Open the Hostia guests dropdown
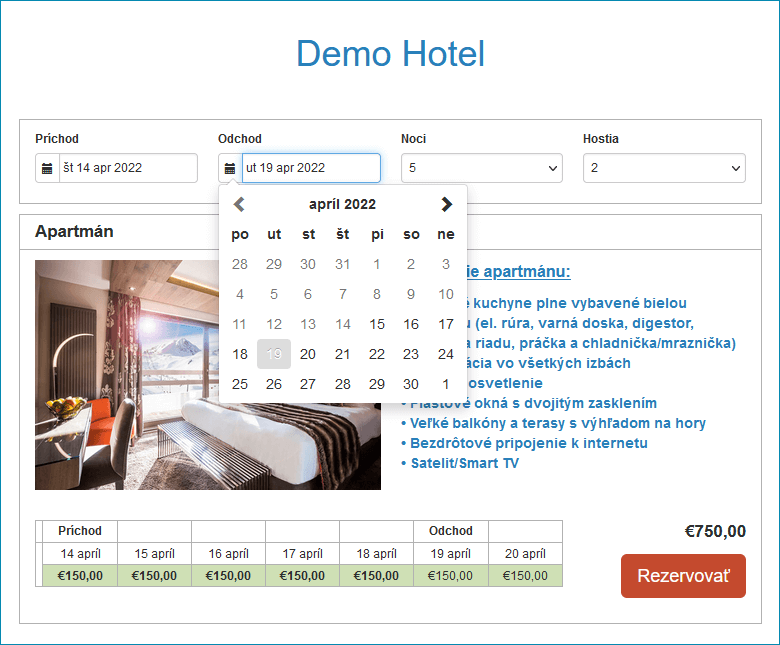The height and width of the screenshot is (645, 780). coord(664,168)
